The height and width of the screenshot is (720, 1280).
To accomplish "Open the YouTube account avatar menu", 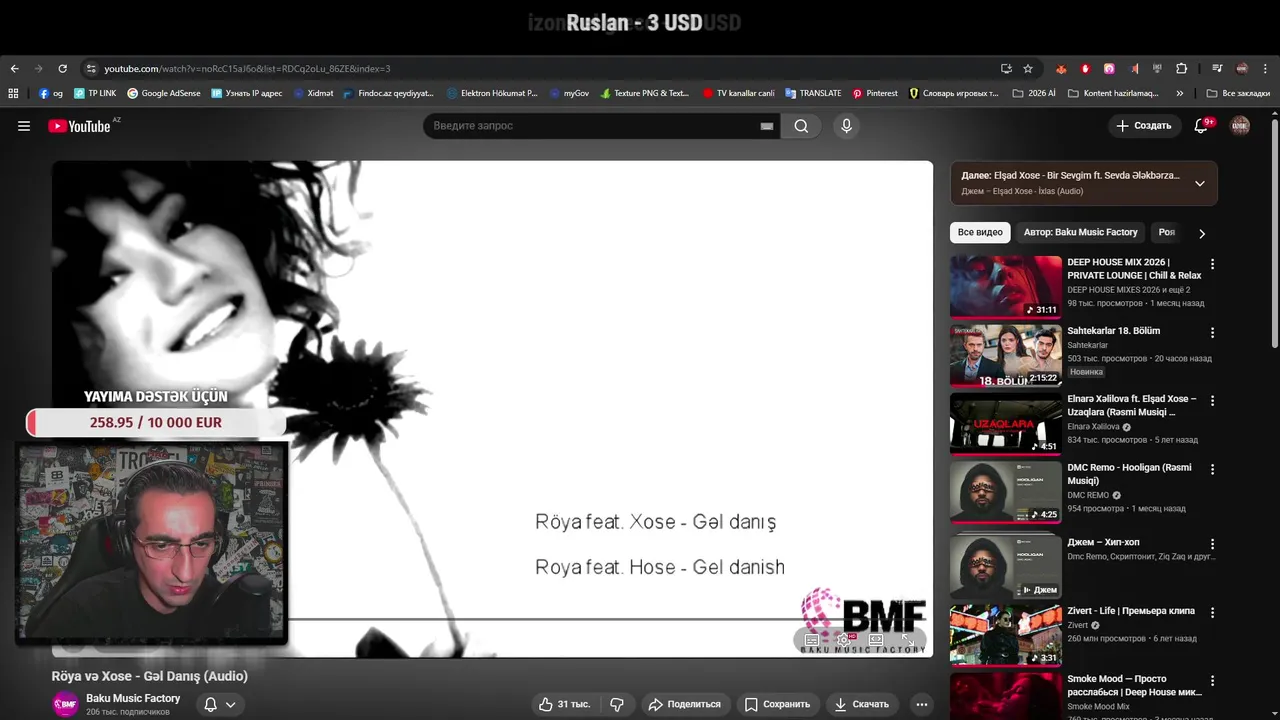I will click(x=1240, y=126).
